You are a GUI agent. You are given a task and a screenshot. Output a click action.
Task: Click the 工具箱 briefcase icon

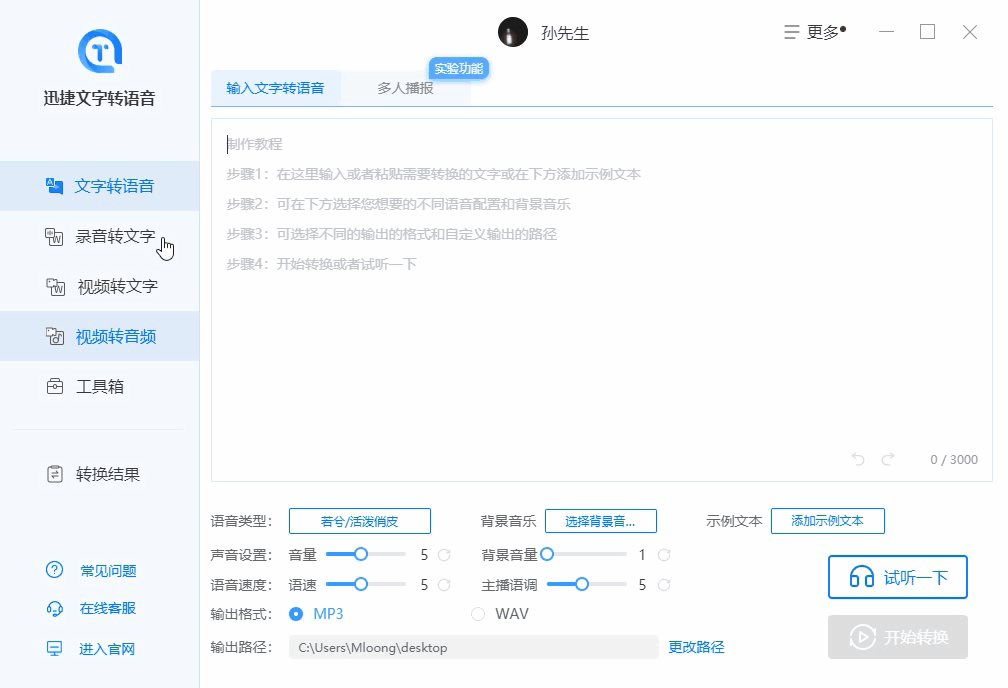click(x=55, y=386)
